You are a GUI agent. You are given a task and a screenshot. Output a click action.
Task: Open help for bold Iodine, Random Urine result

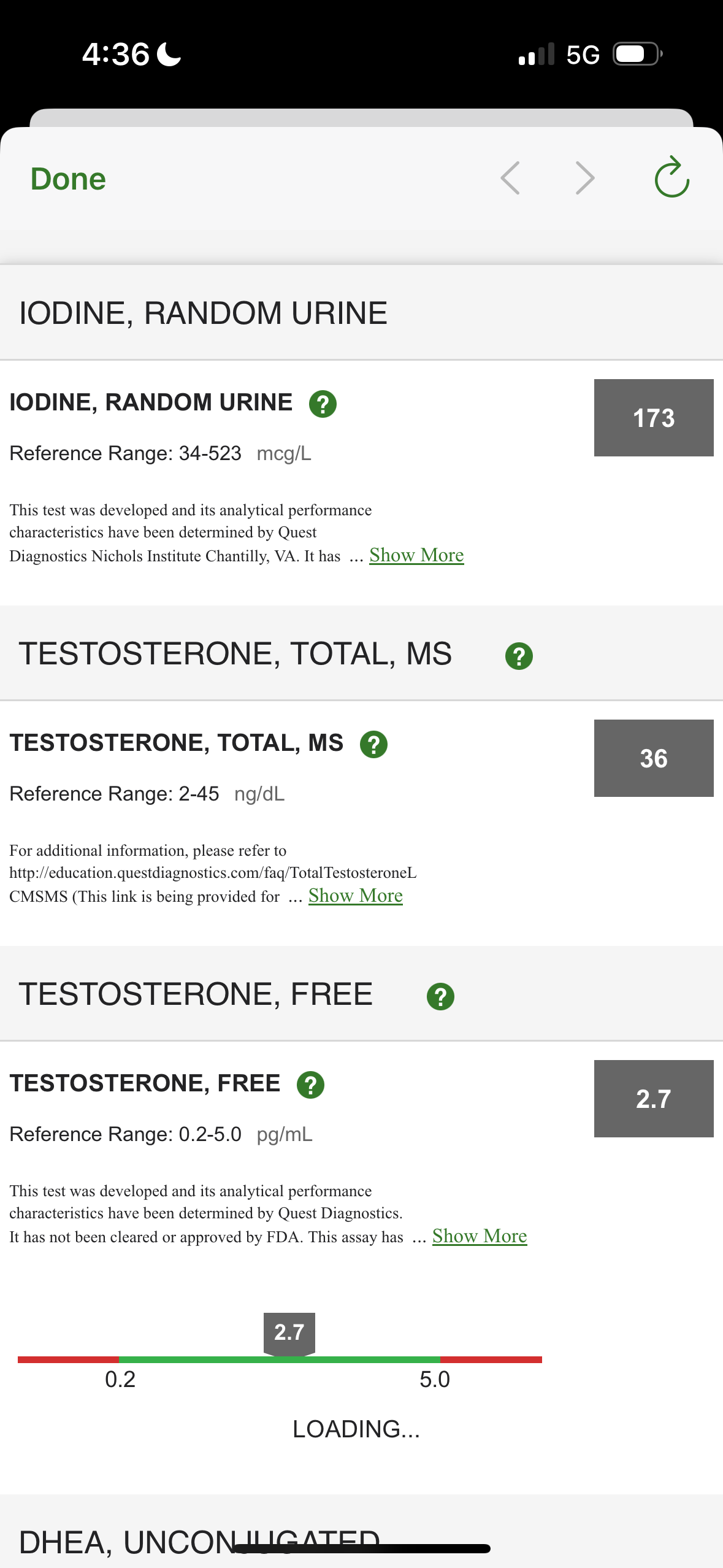coord(323,404)
